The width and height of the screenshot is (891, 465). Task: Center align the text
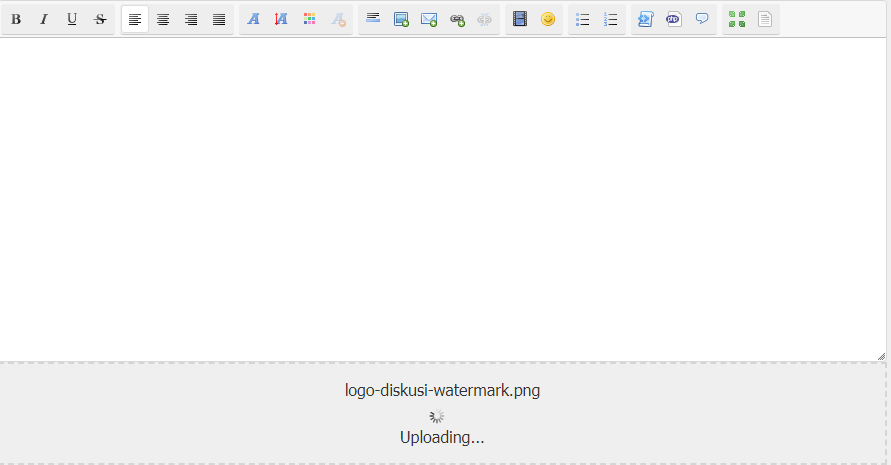click(163, 19)
